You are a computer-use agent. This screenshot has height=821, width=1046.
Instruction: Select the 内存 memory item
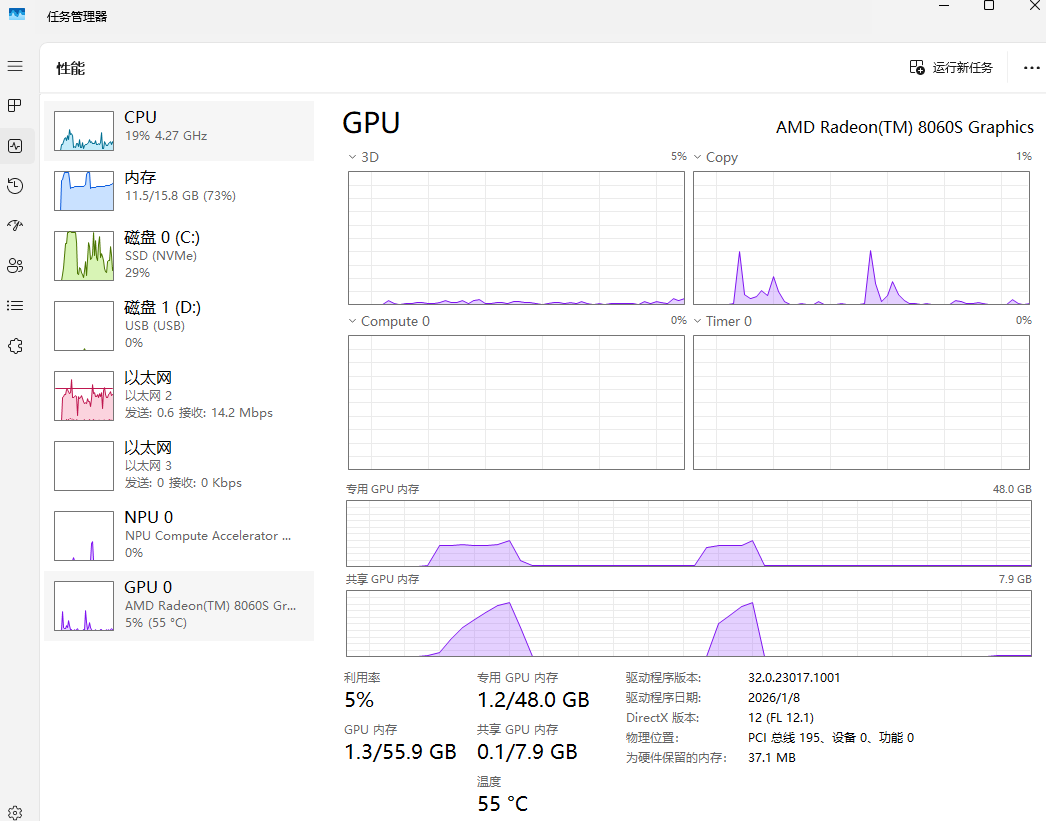(x=178, y=190)
